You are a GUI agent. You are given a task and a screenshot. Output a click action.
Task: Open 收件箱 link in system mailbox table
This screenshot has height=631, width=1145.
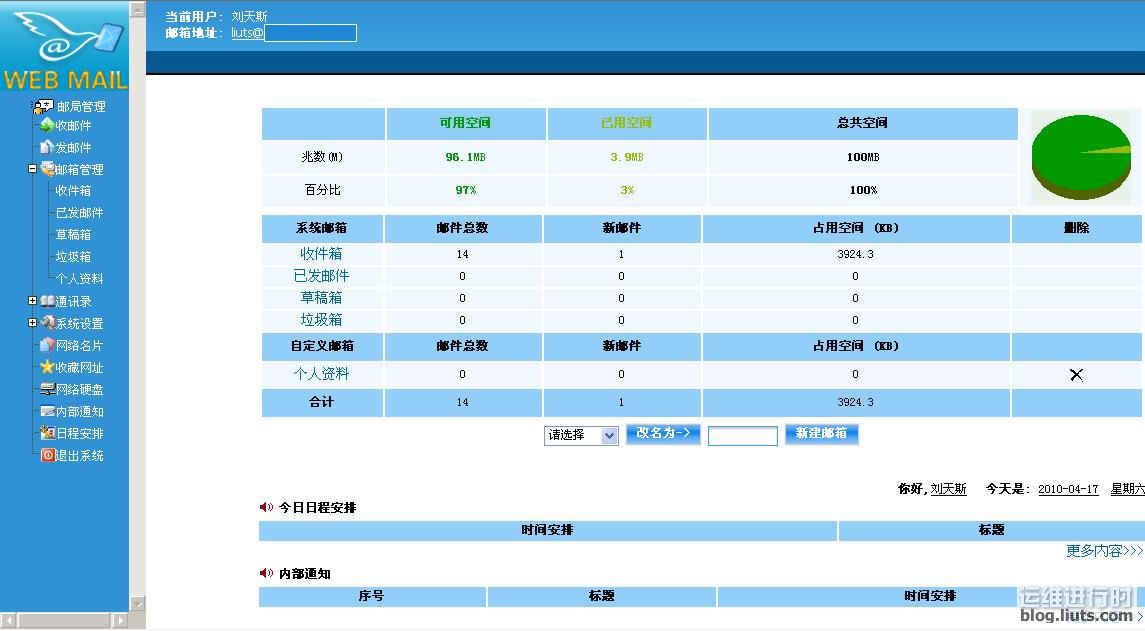[321, 254]
